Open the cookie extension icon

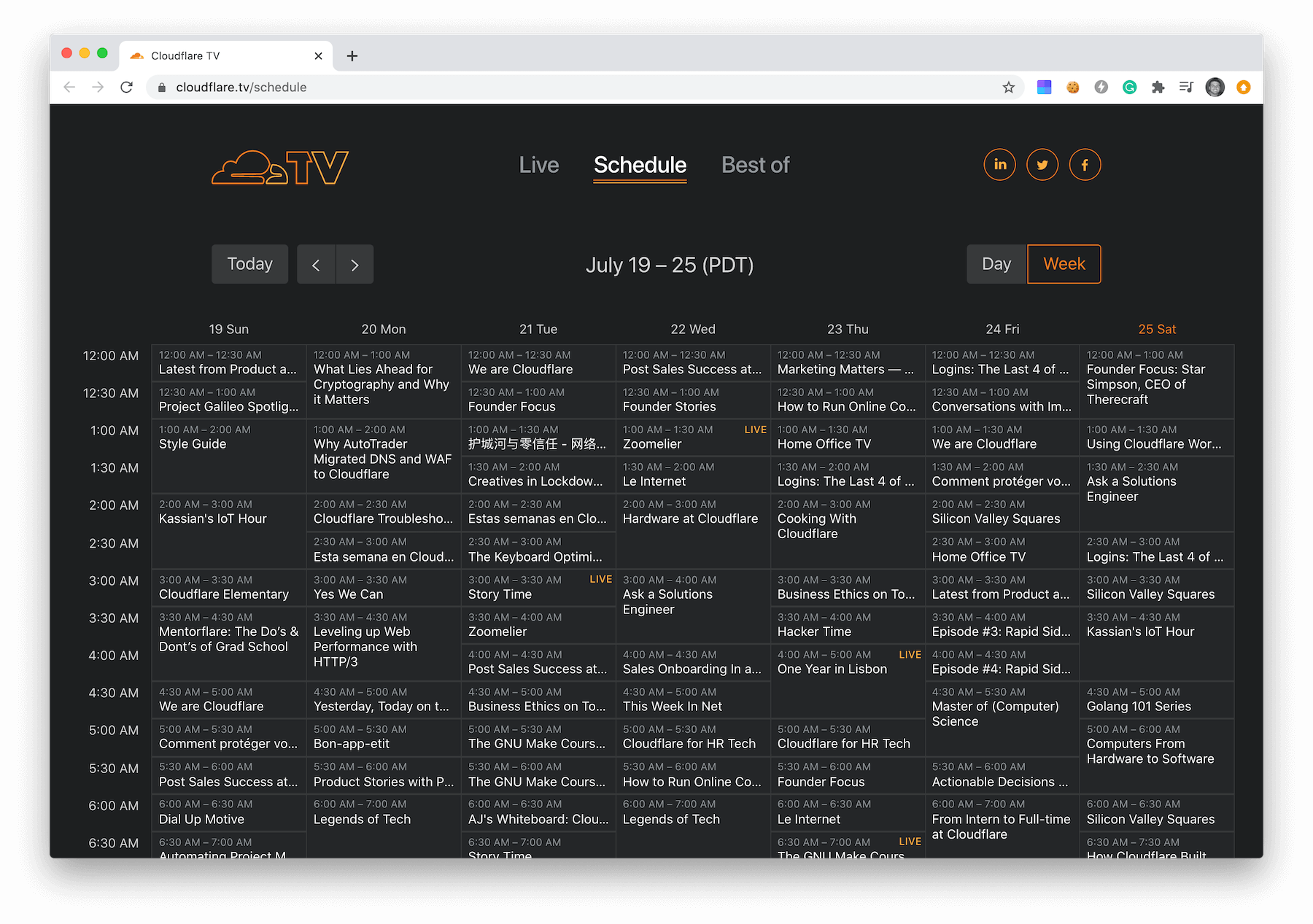(1072, 88)
